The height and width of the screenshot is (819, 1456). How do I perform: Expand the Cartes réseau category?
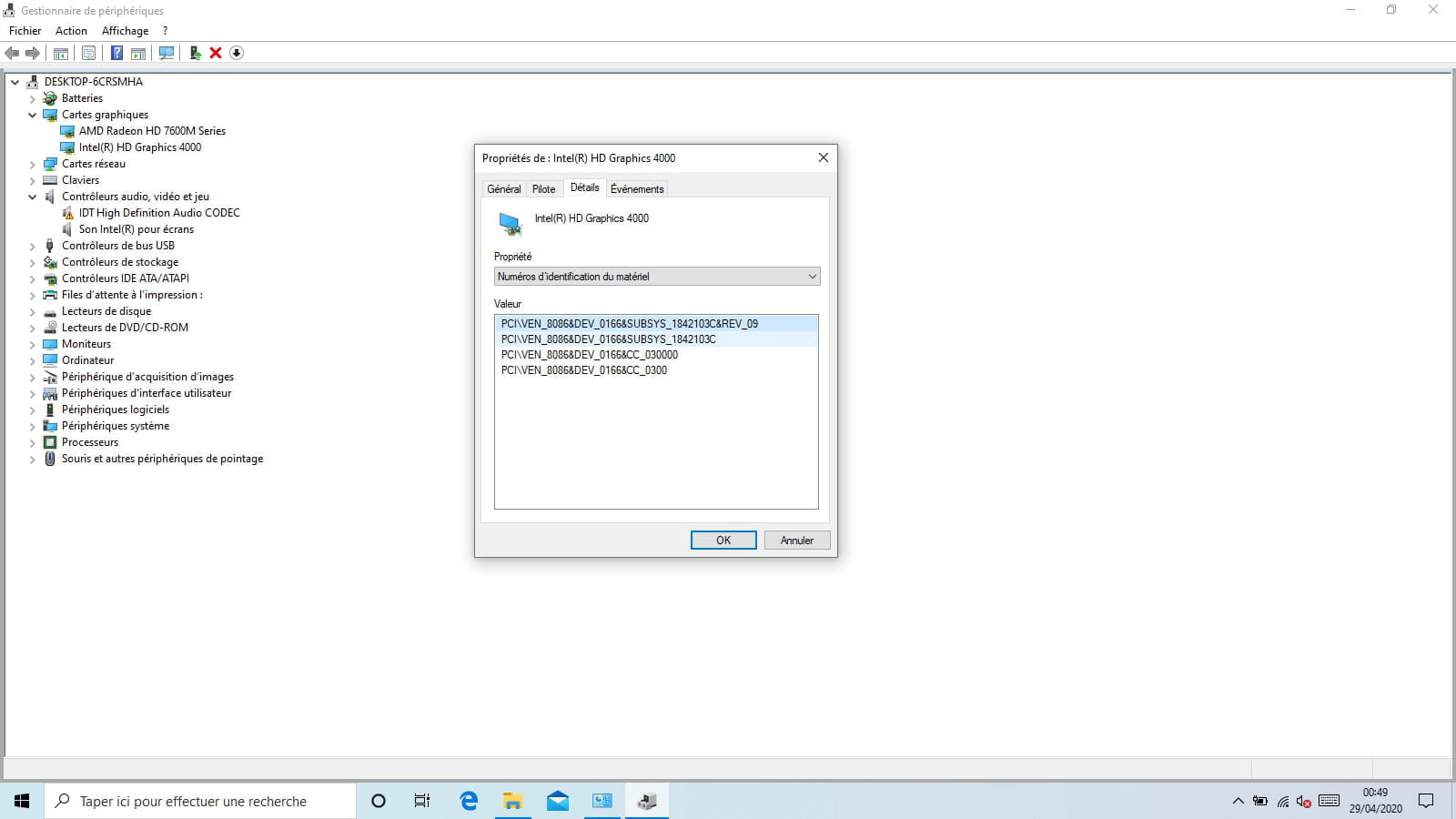point(32,164)
